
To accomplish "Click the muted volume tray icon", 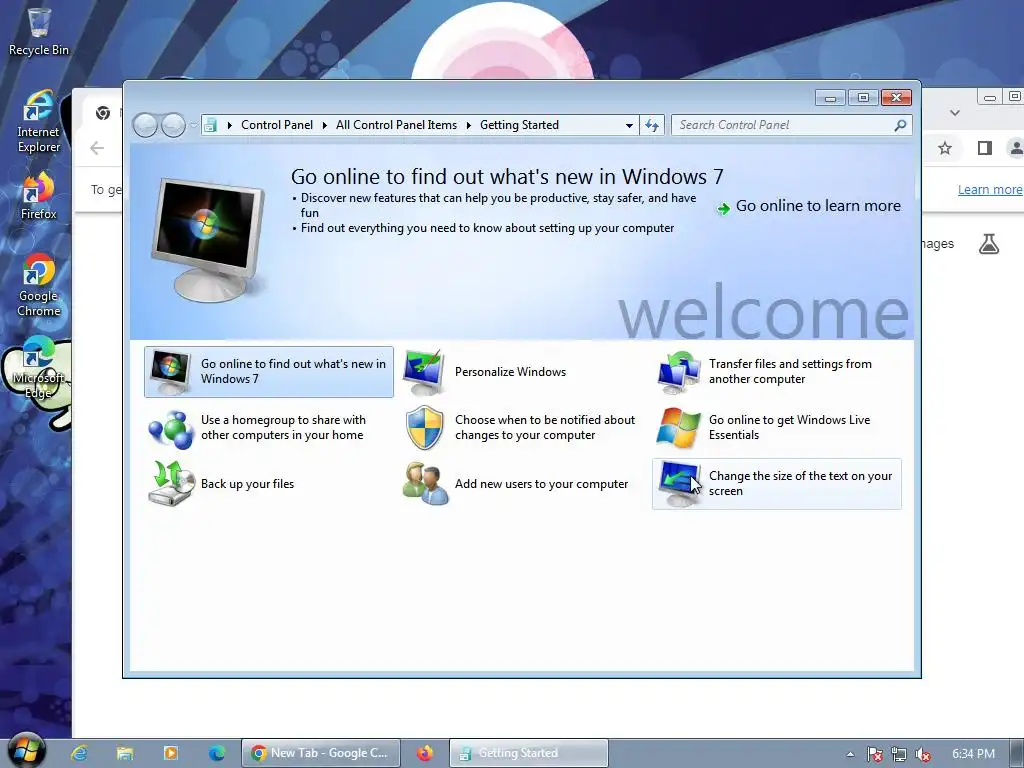I will [x=923, y=754].
